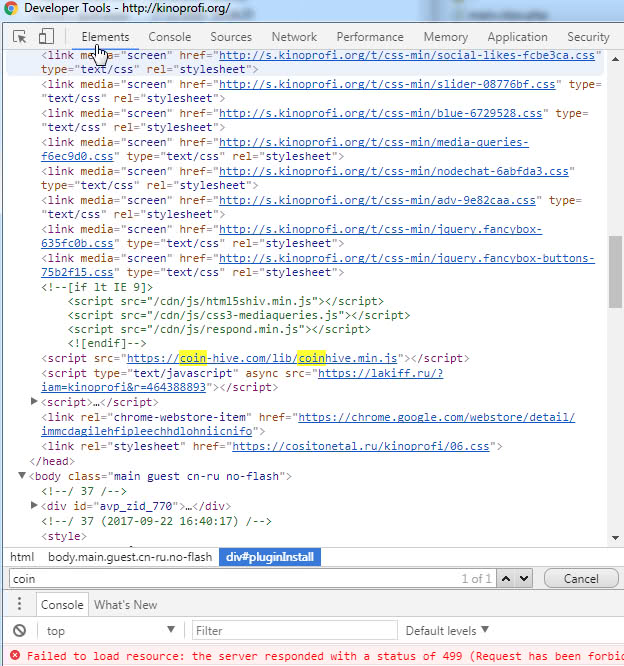624x666 pixels.
Task: Open the blue-6729528.css link
Action: (381, 113)
